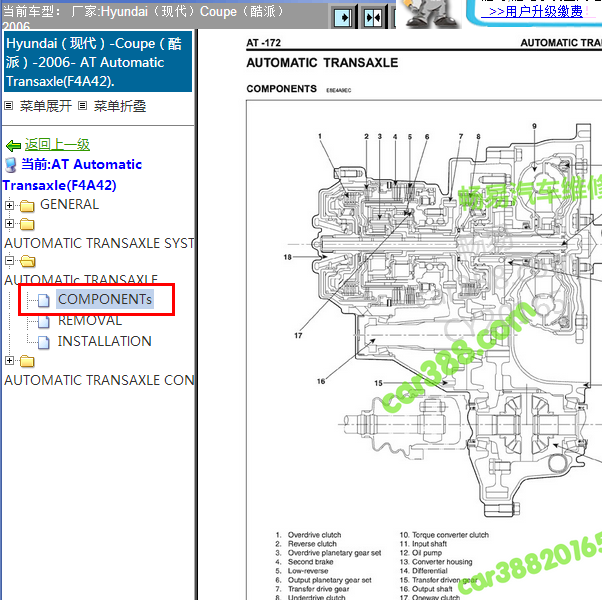This screenshot has width=602, height=600.
Task: Go back via 返回上一级 link
Action: (x=57, y=144)
